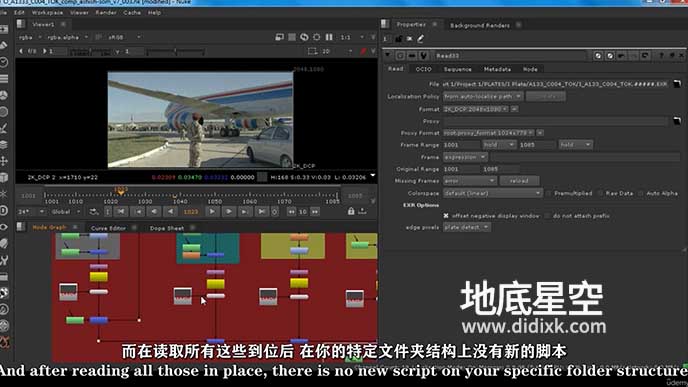Open the Deep nodes toolbar menu

pos(4,210)
